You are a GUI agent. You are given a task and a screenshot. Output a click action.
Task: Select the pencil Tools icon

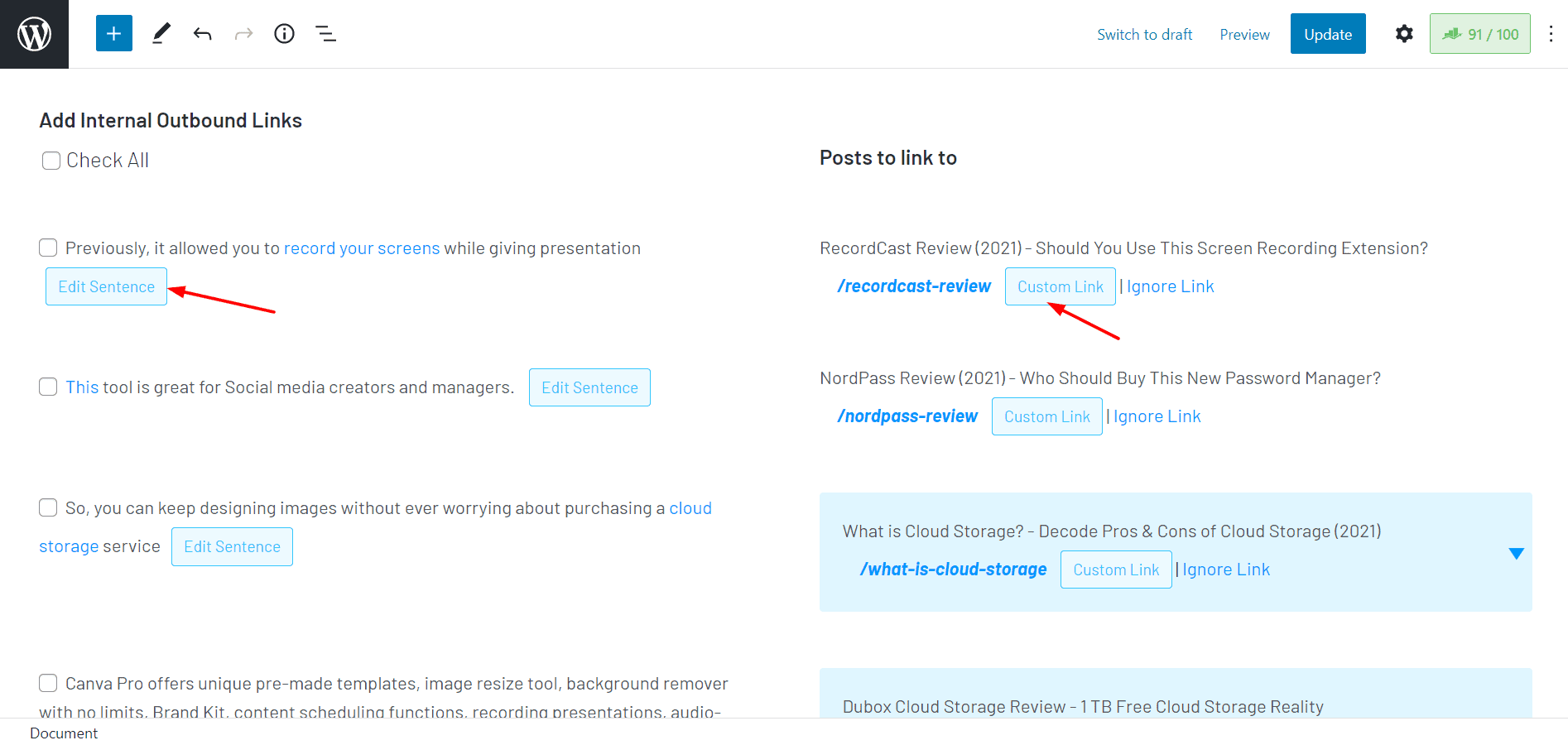(x=161, y=34)
